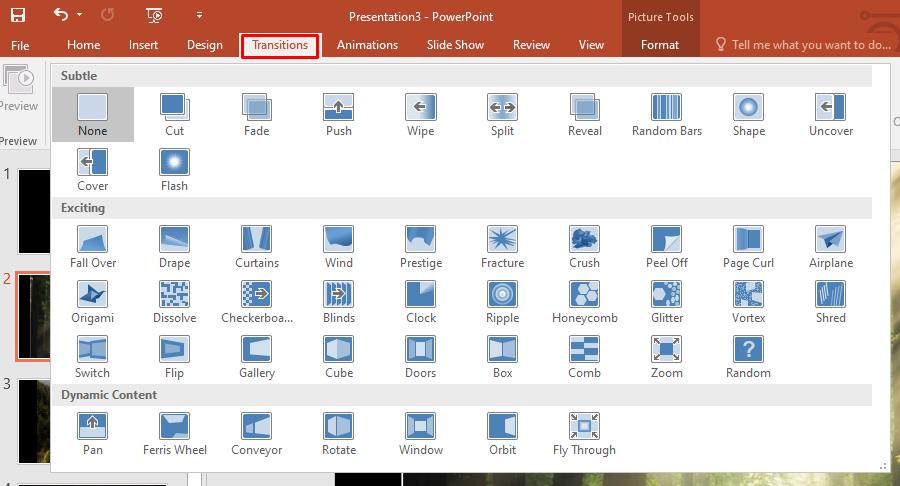Pick the Ferris Wheel transition
Image resolution: width=900 pixels, height=486 pixels.
click(x=174, y=434)
